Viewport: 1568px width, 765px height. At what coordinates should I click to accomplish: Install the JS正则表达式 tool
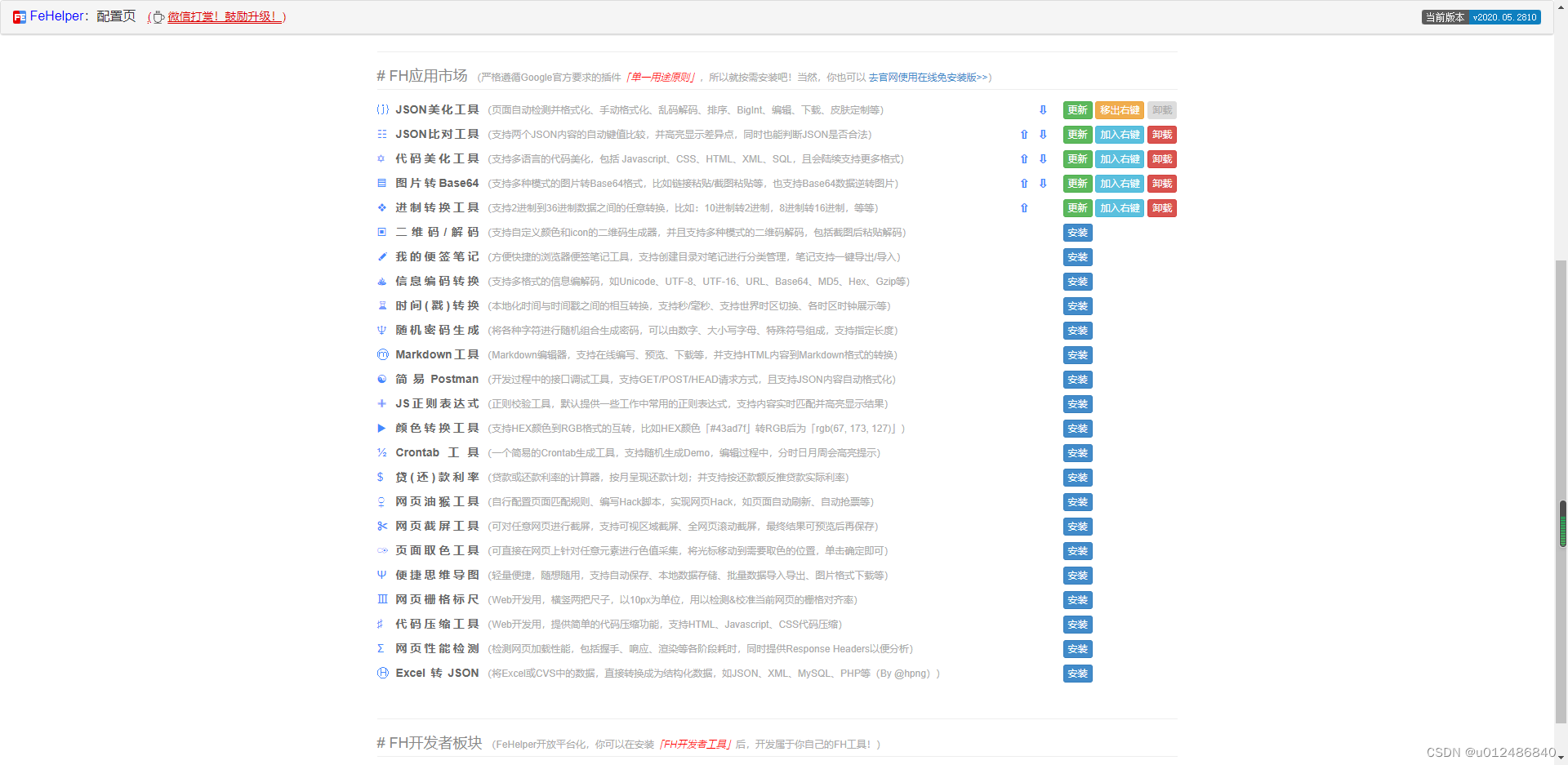pyautogui.click(x=1078, y=404)
